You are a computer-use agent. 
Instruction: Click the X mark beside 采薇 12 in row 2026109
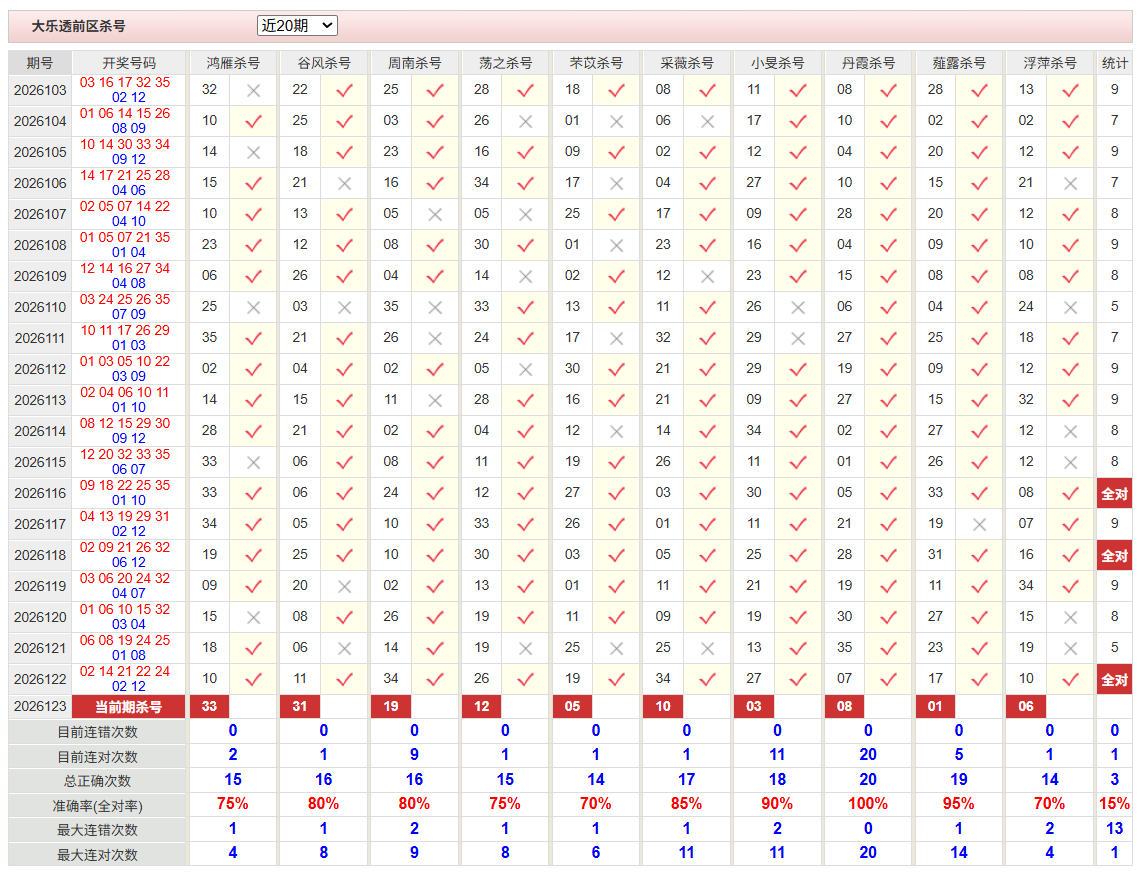707,276
